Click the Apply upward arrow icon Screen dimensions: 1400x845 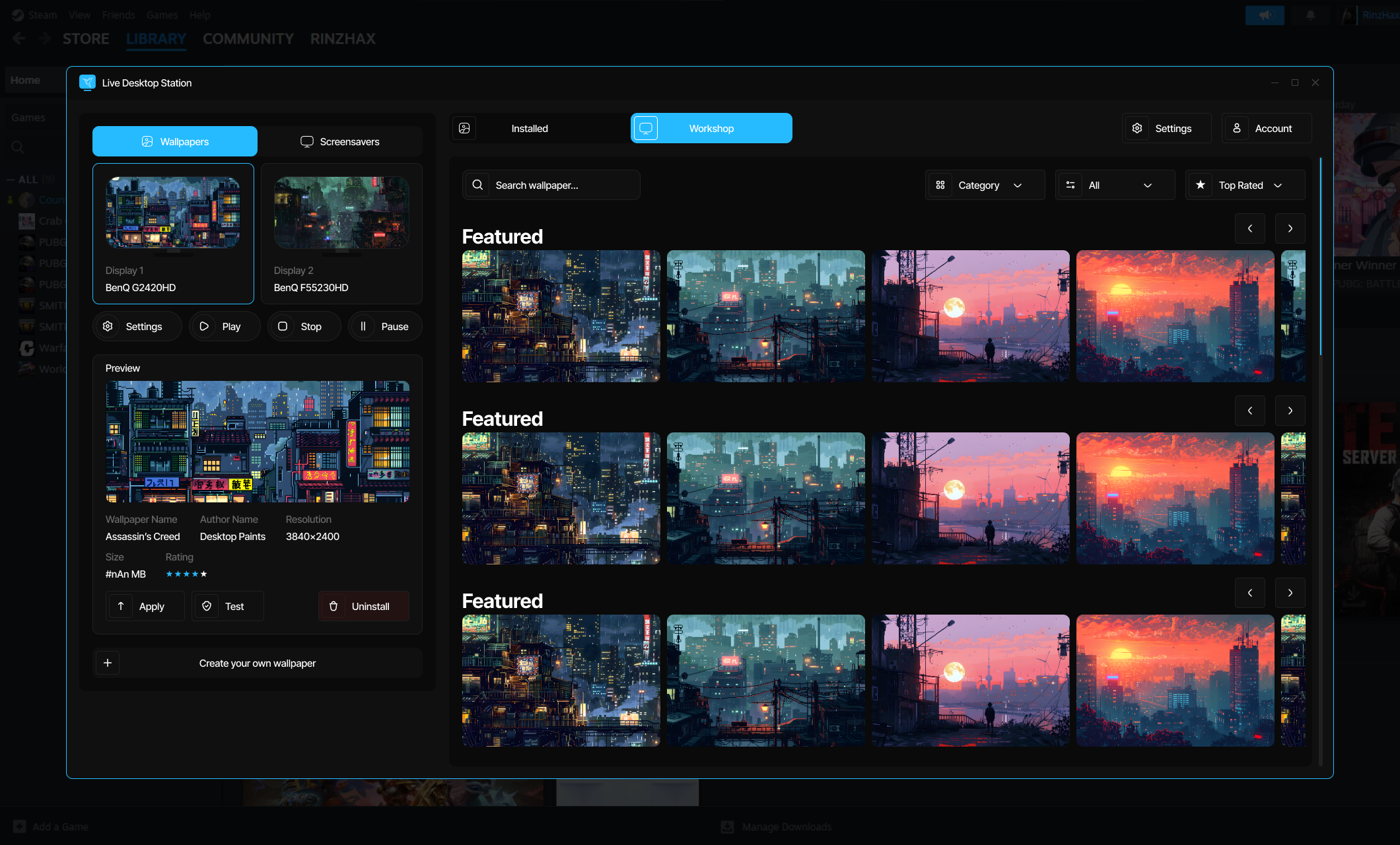tap(121, 606)
